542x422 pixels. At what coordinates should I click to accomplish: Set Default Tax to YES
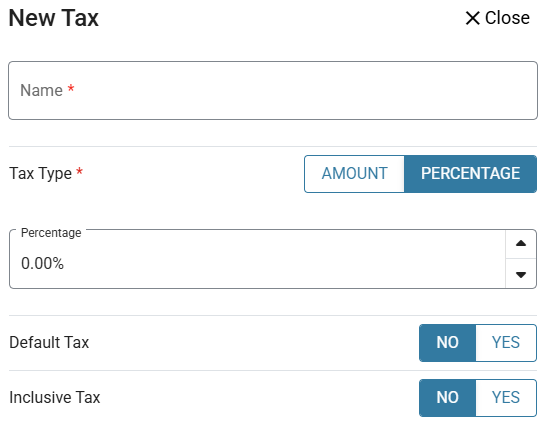click(x=506, y=343)
